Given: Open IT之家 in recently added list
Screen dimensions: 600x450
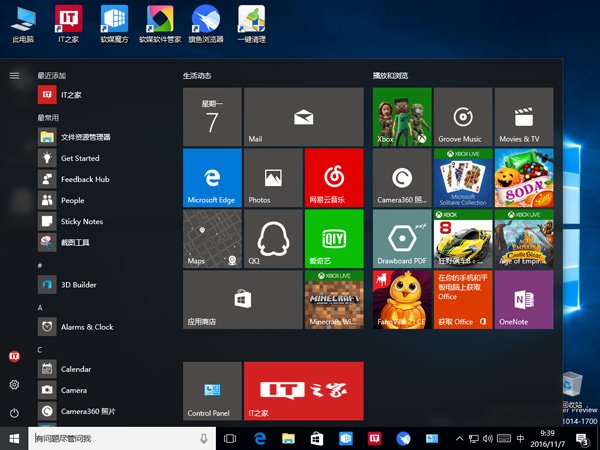Looking at the screenshot, I should pyautogui.click(x=103, y=95).
